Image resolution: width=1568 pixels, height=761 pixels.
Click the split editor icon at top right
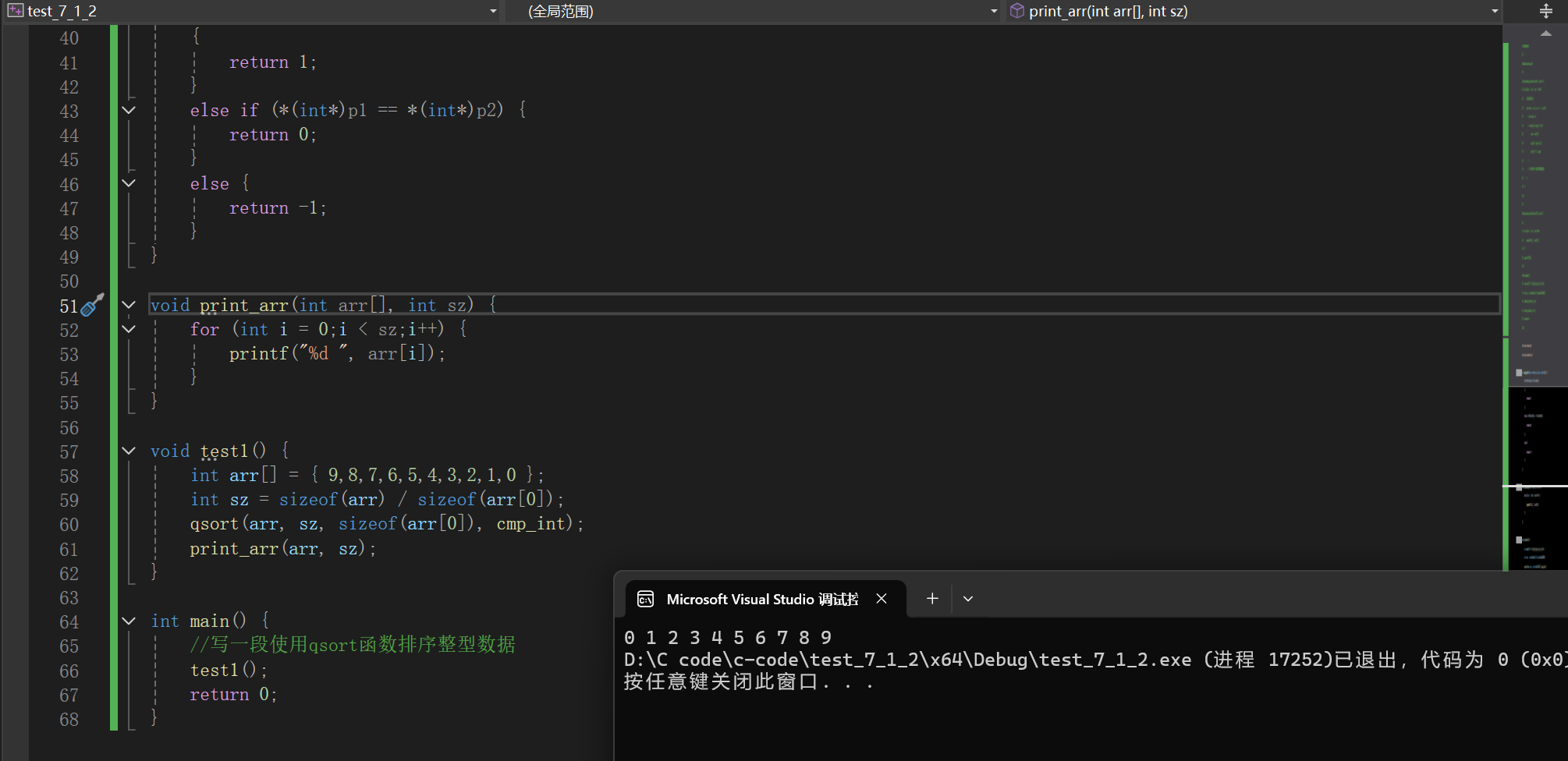tap(1546, 11)
